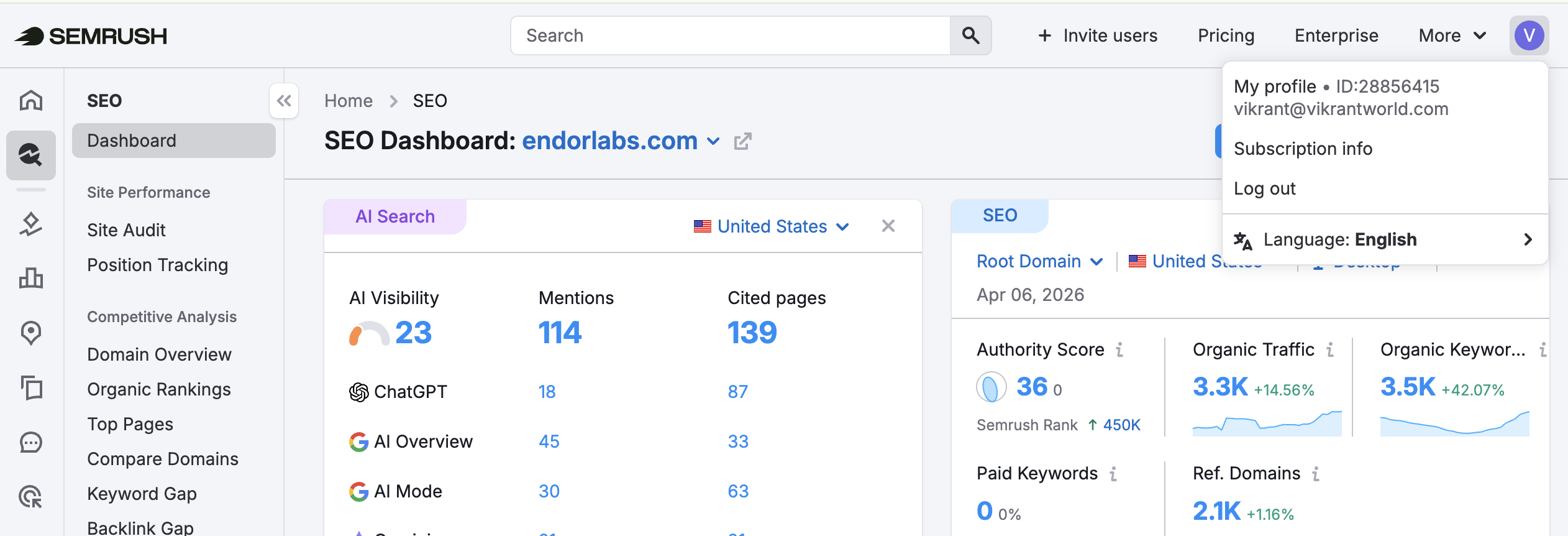This screenshot has width=1568, height=536.
Task: Open the Social chat bubble toolkit icon
Action: [31, 442]
